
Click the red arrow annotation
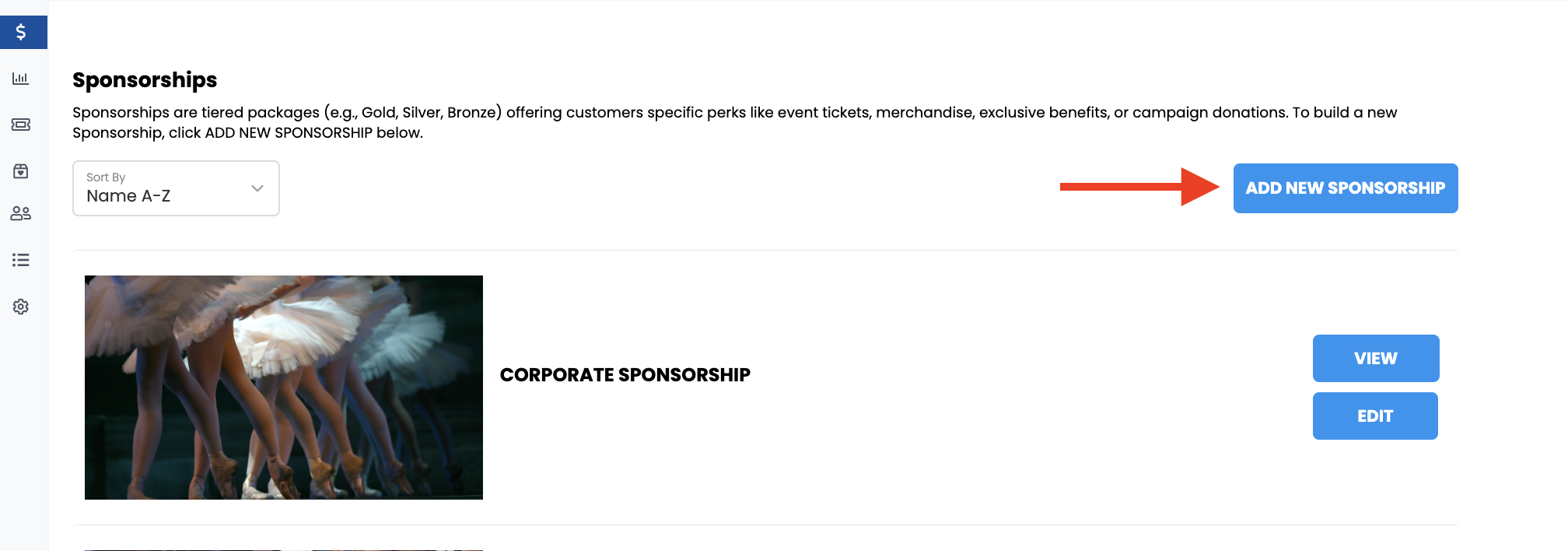1139,187
